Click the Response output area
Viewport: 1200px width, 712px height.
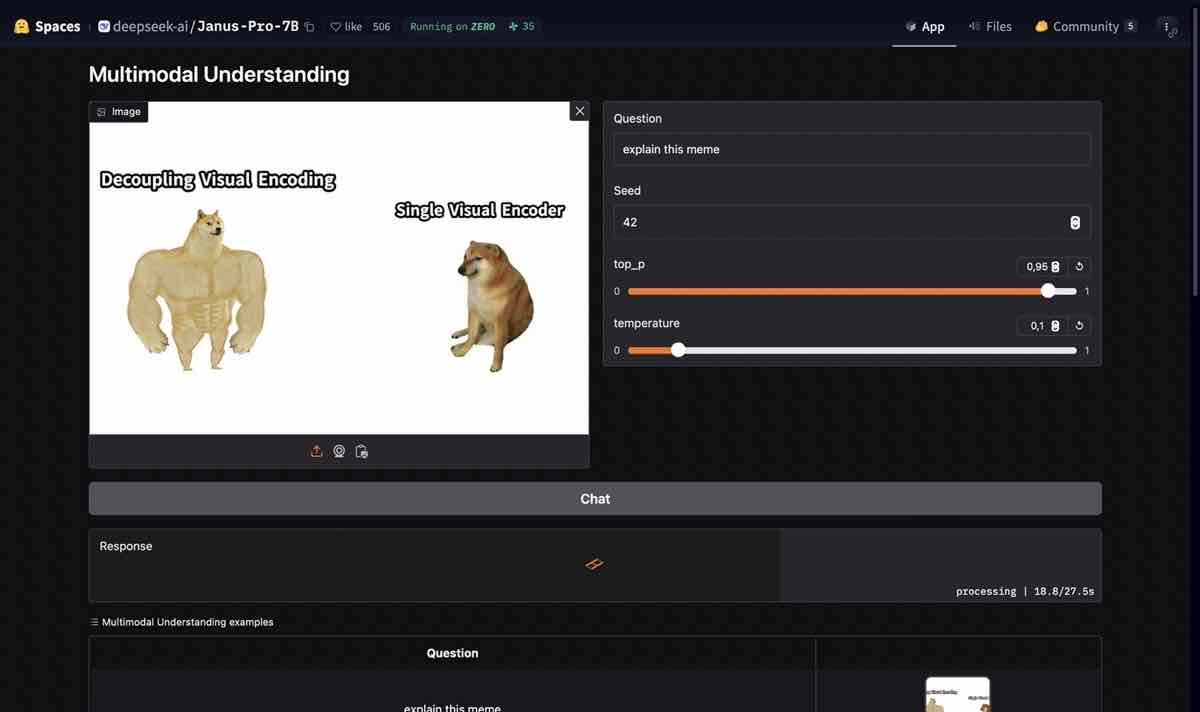595,565
